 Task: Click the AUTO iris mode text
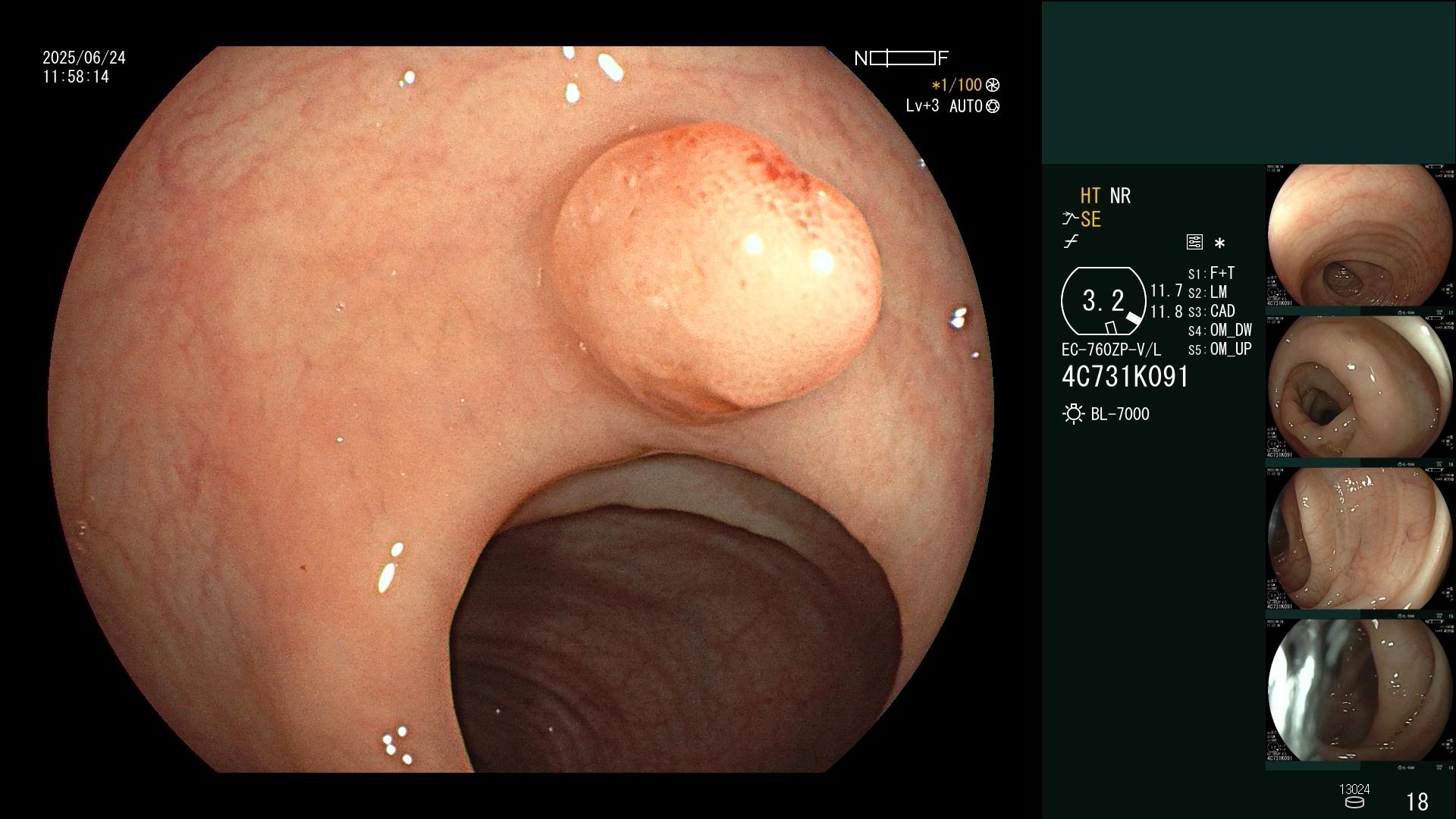pos(966,107)
